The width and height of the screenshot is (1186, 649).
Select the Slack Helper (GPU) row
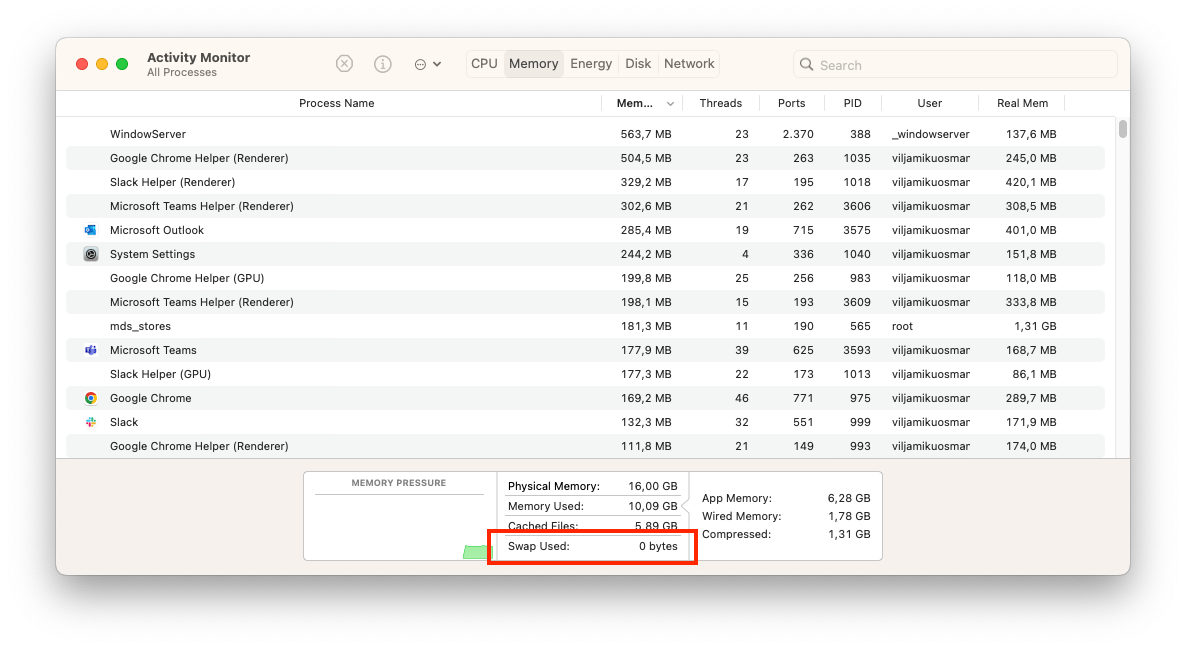coord(585,374)
